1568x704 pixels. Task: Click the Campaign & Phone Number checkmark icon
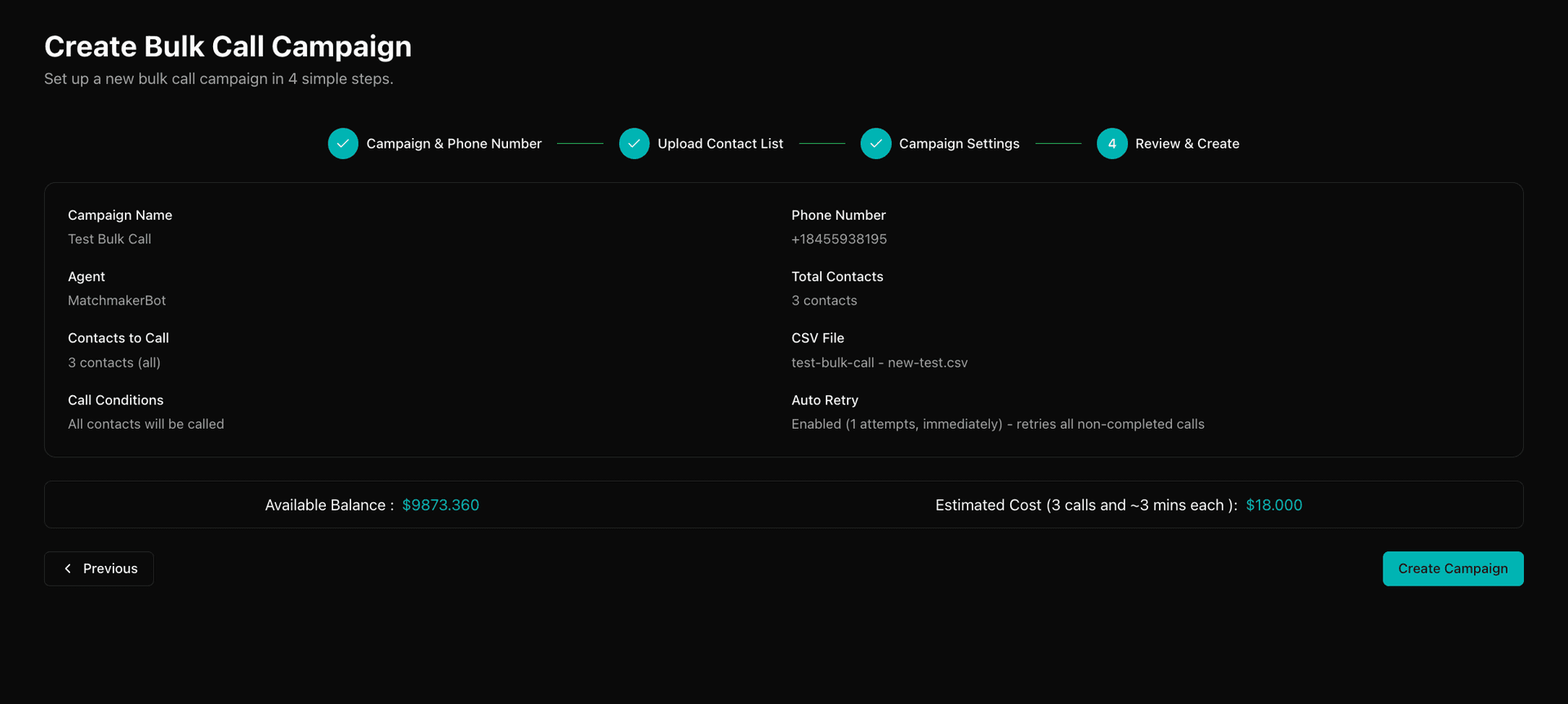pos(343,144)
